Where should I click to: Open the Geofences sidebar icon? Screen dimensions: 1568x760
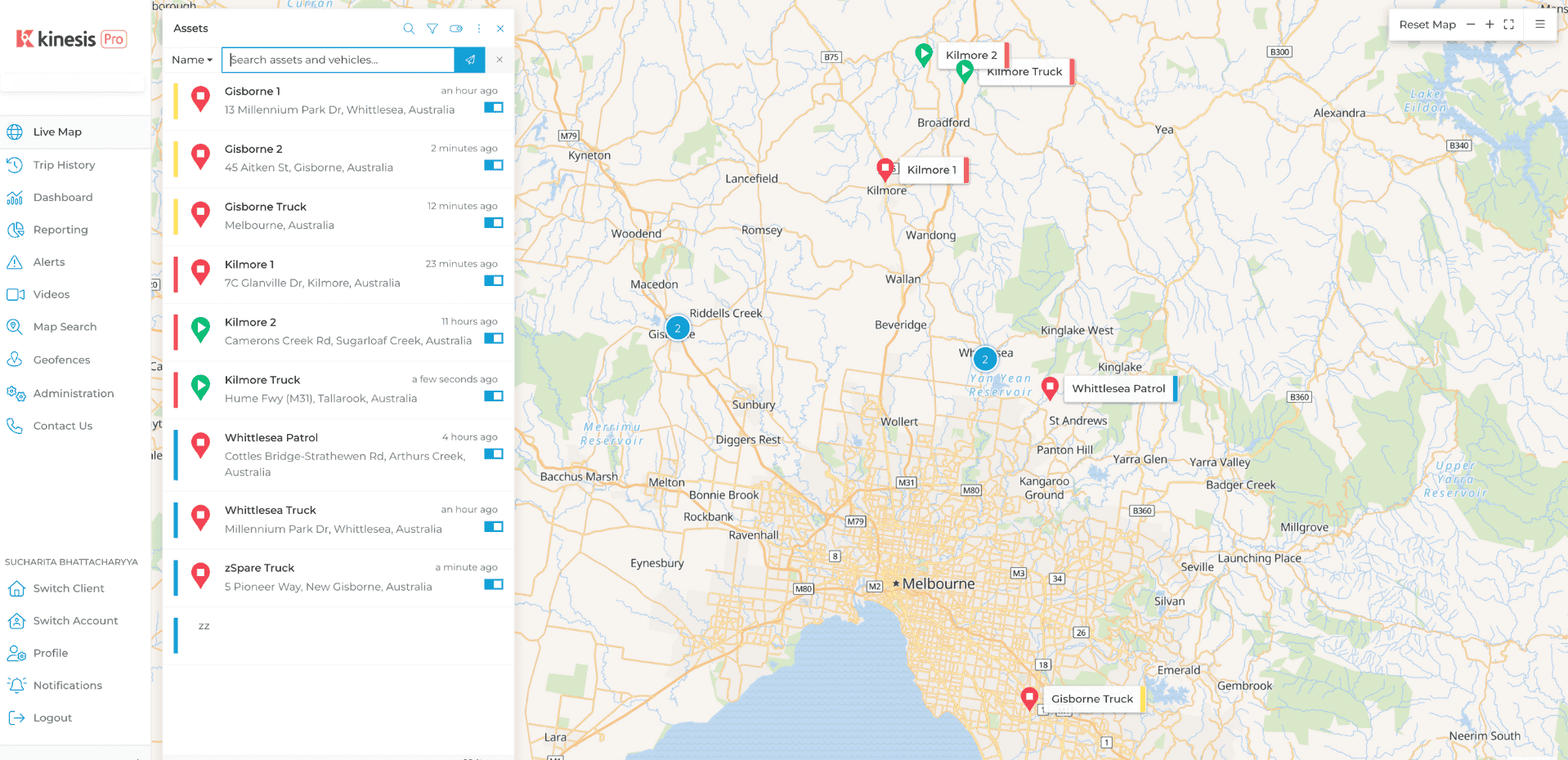(15, 360)
